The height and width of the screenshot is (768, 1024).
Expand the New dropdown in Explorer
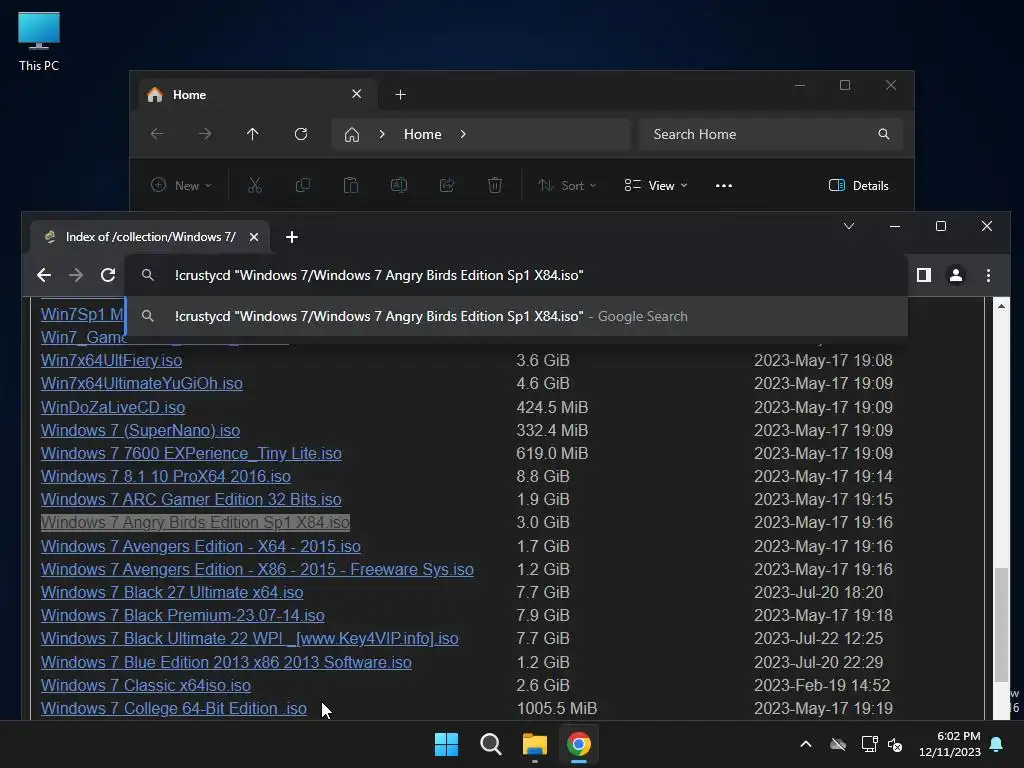coord(181,185)
